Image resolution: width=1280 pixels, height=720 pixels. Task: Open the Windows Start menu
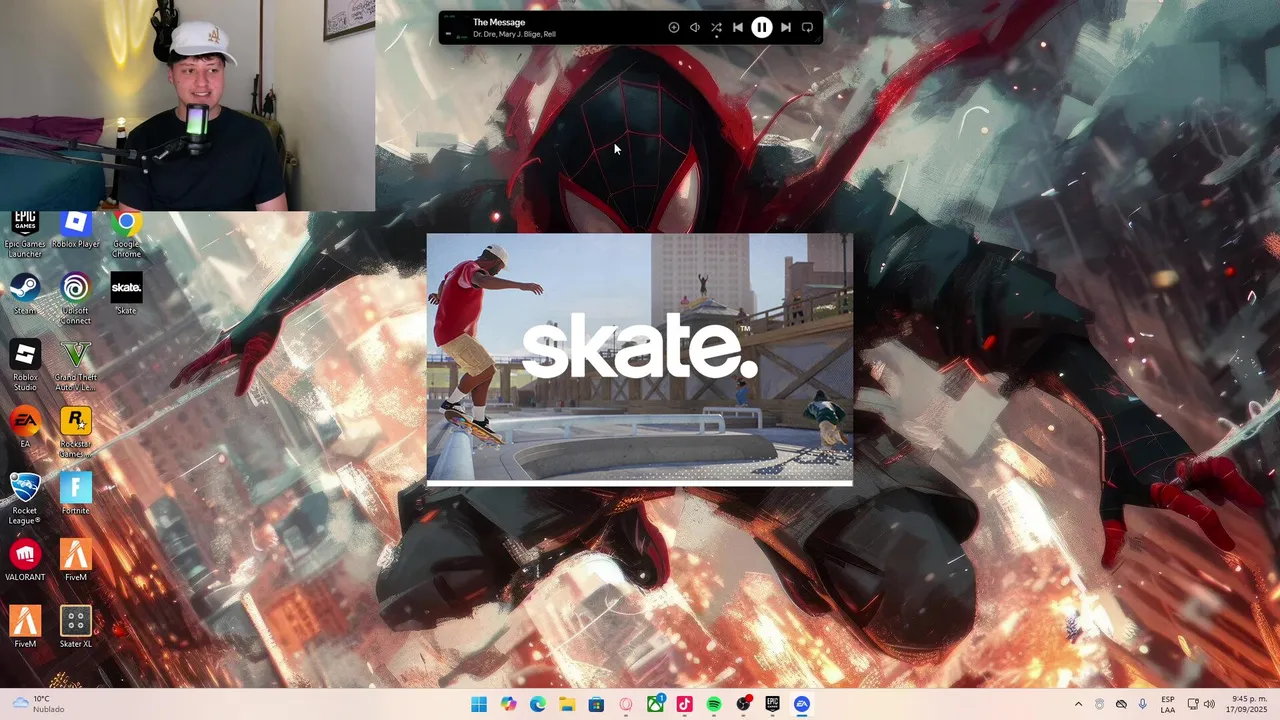pos(479,704)
